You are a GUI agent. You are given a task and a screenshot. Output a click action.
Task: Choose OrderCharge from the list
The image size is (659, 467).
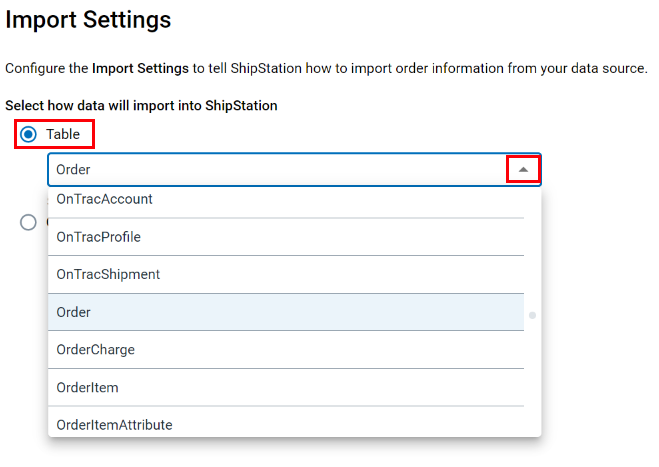286,350
